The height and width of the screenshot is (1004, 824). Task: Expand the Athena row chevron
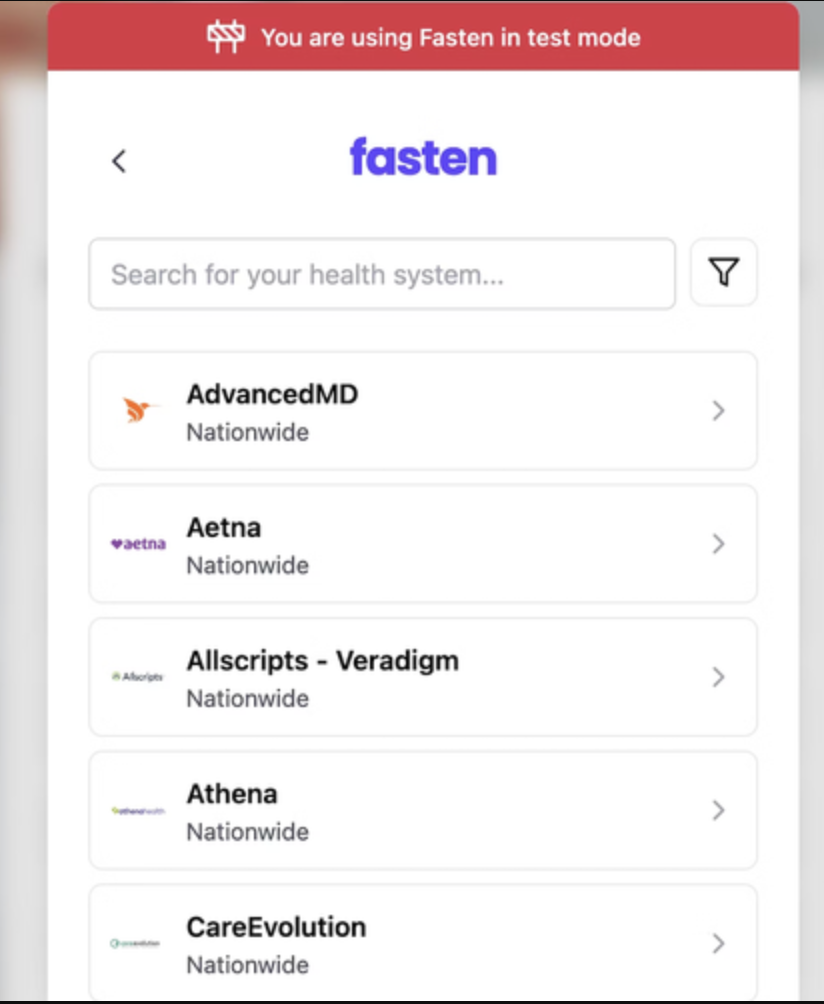(x=718, y=810)
